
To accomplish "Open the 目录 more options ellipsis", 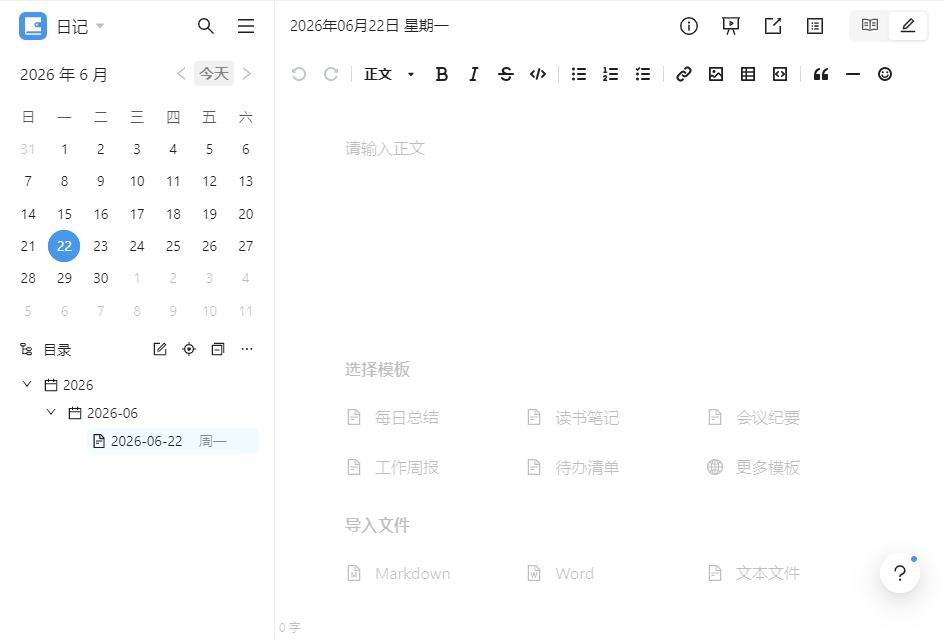I will (x=247, y=349).
